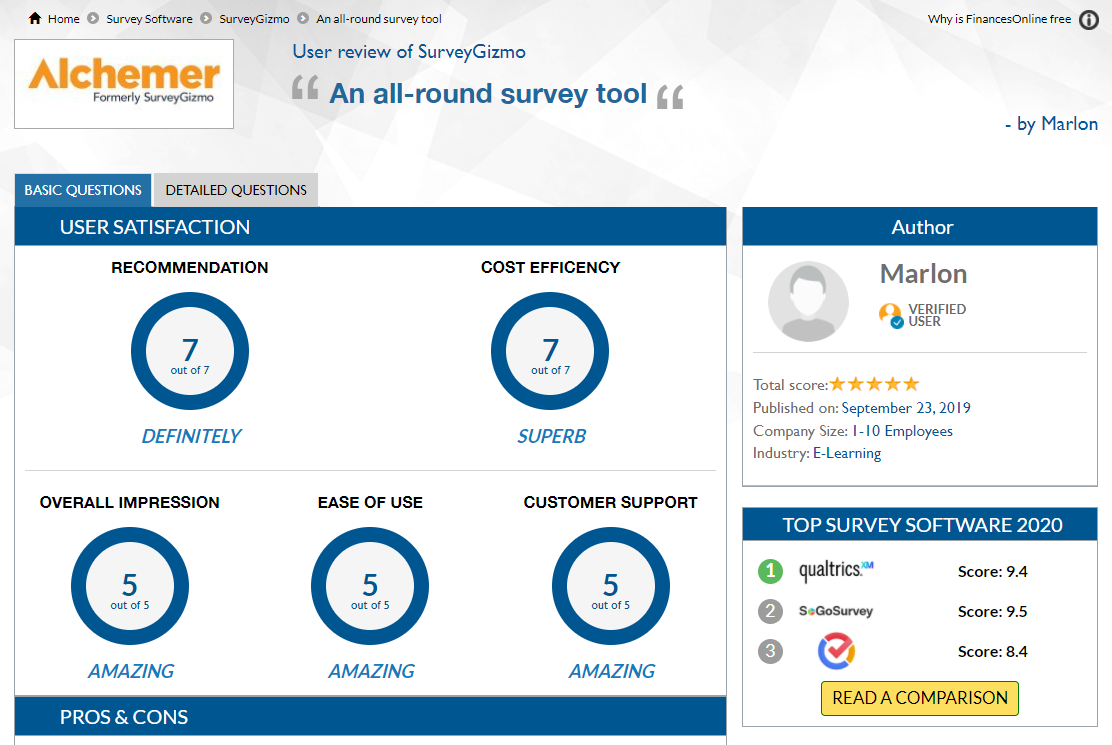This screenshot has height=745, width=1112.
Task: Open the Survey Software breadcrumb link
Action: click(149, 19)
